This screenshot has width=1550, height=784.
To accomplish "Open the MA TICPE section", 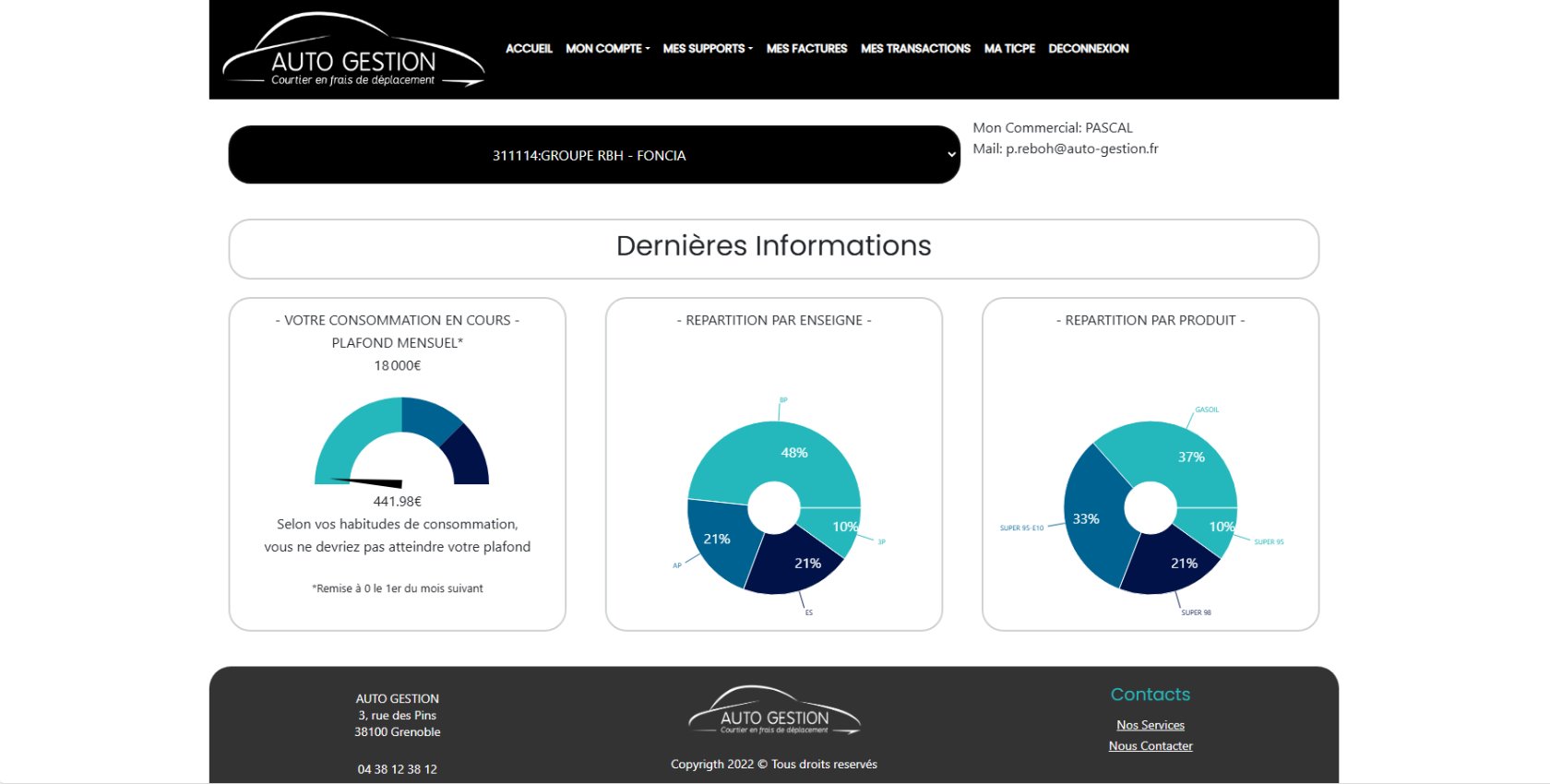I will coord(1009,48).
